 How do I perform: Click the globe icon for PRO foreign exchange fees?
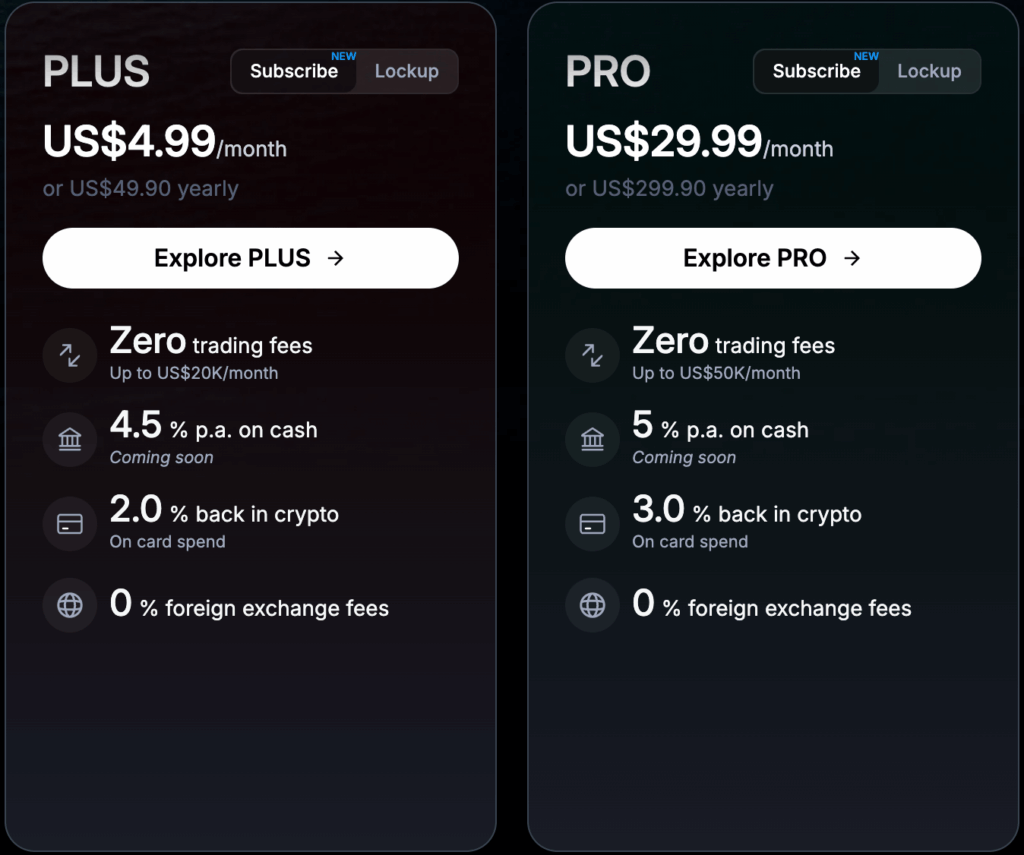(592, 605)
